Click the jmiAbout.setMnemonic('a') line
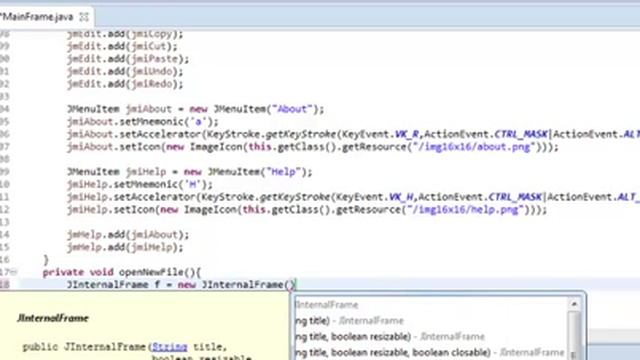Screen dimensions: 640x360 pos(143,122)
